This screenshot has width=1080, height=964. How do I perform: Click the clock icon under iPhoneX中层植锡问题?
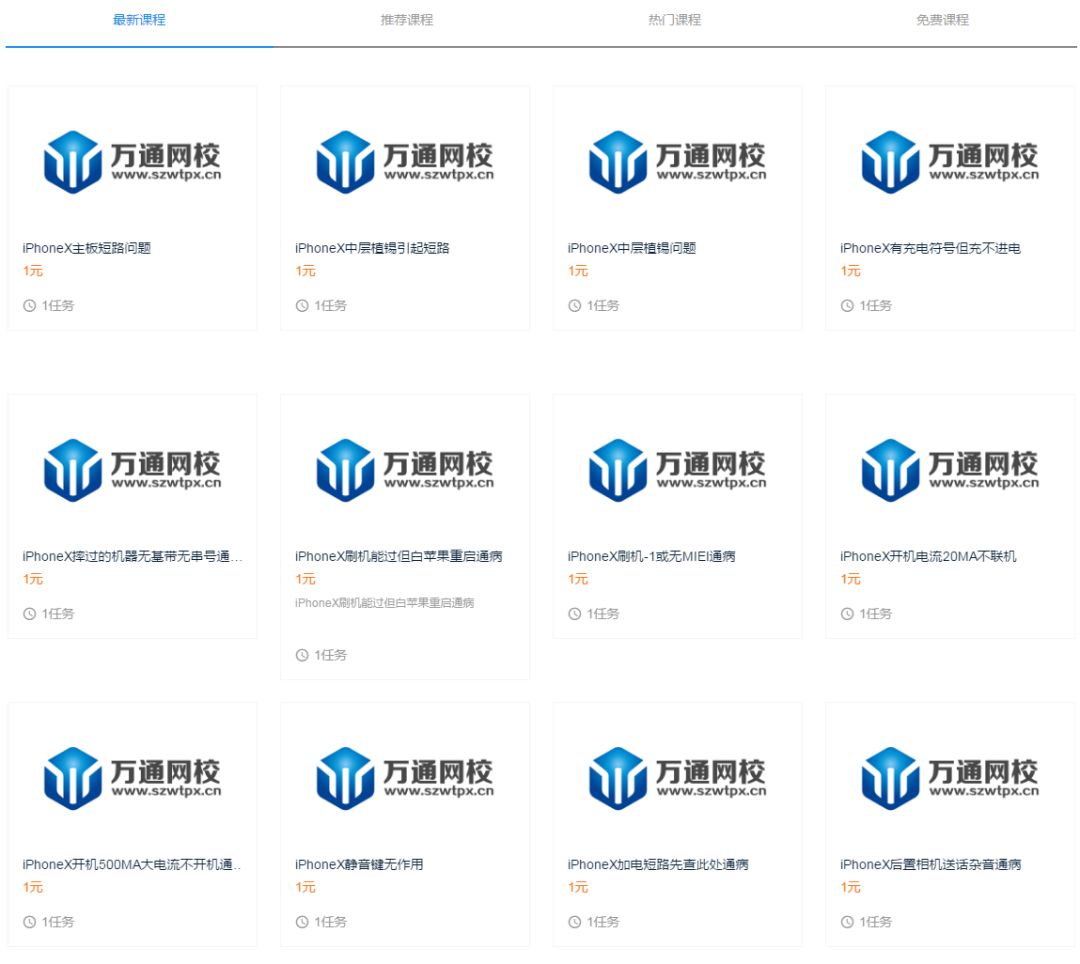point(575,306)
